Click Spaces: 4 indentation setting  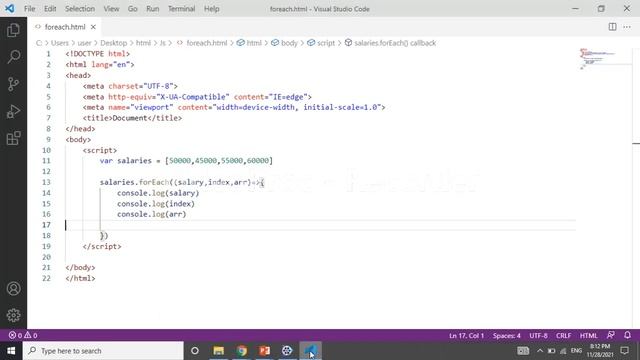click(x=507, y=336)
